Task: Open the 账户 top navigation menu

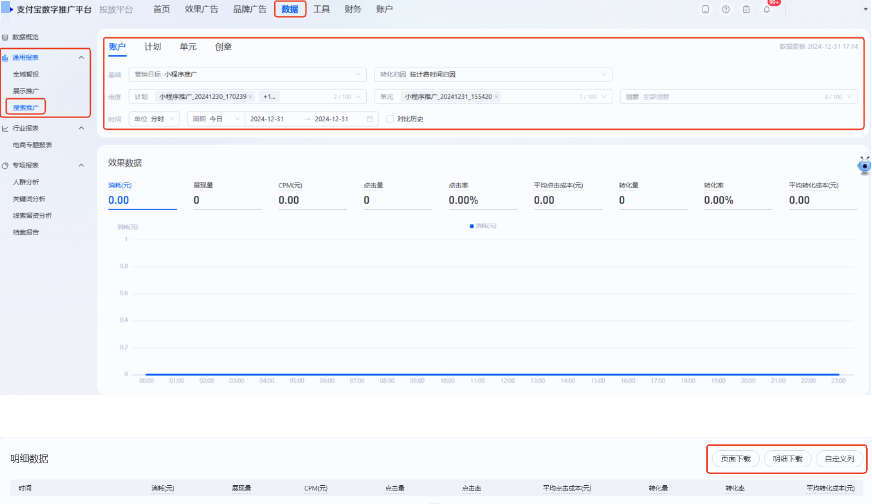Action: 384,9
